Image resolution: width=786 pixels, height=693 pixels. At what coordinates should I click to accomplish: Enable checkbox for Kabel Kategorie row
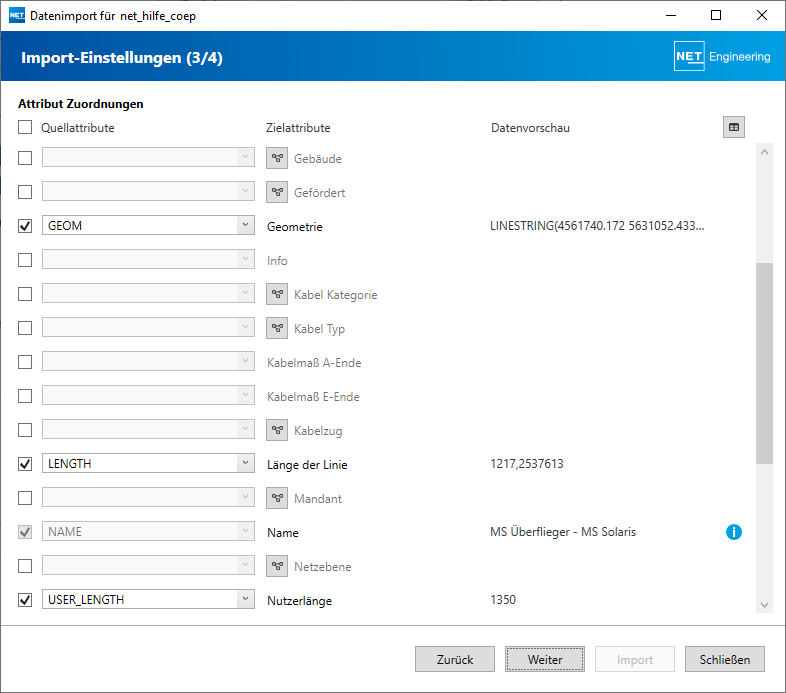25,294
